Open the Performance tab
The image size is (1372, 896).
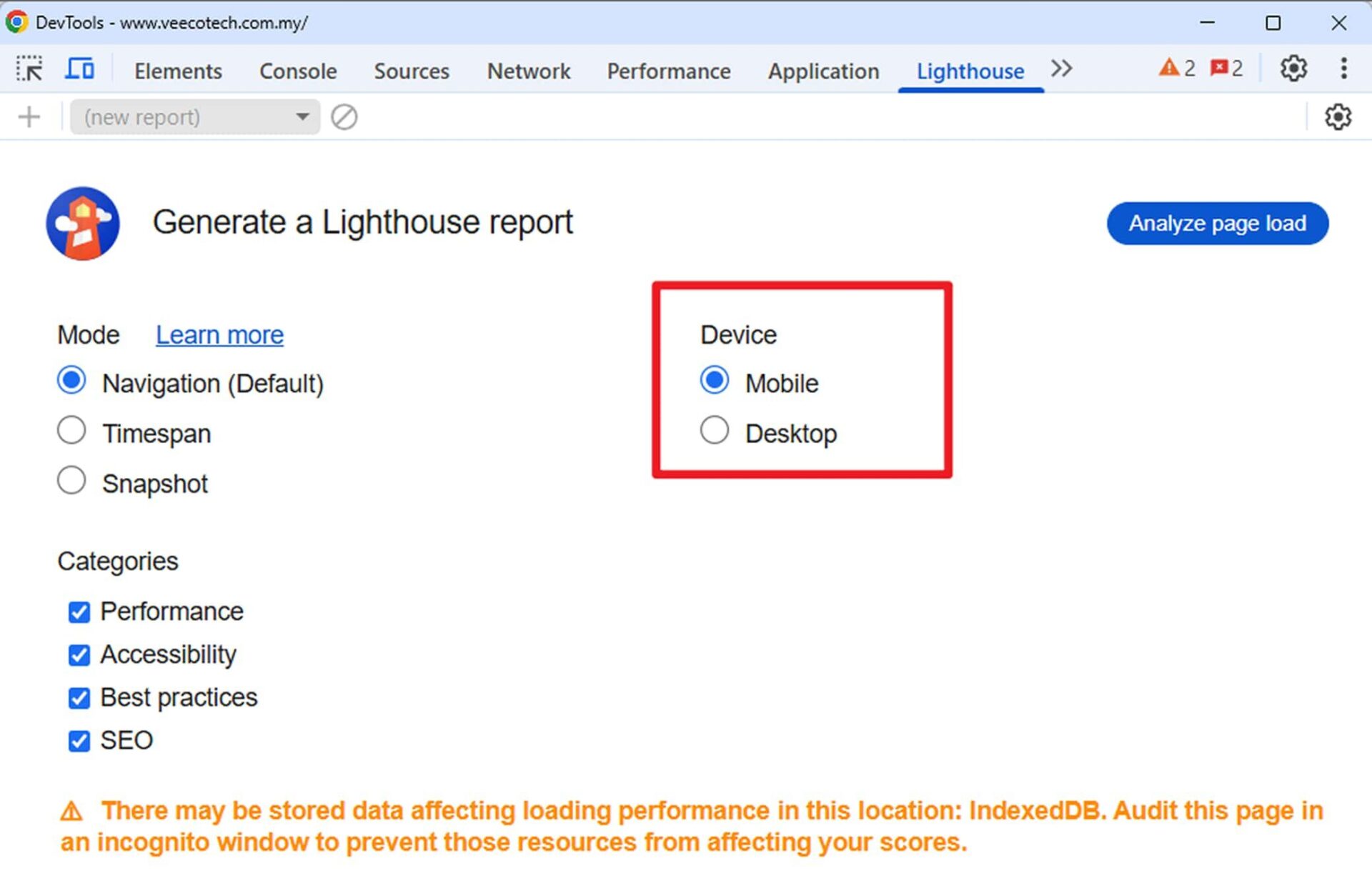click(669, 71)
